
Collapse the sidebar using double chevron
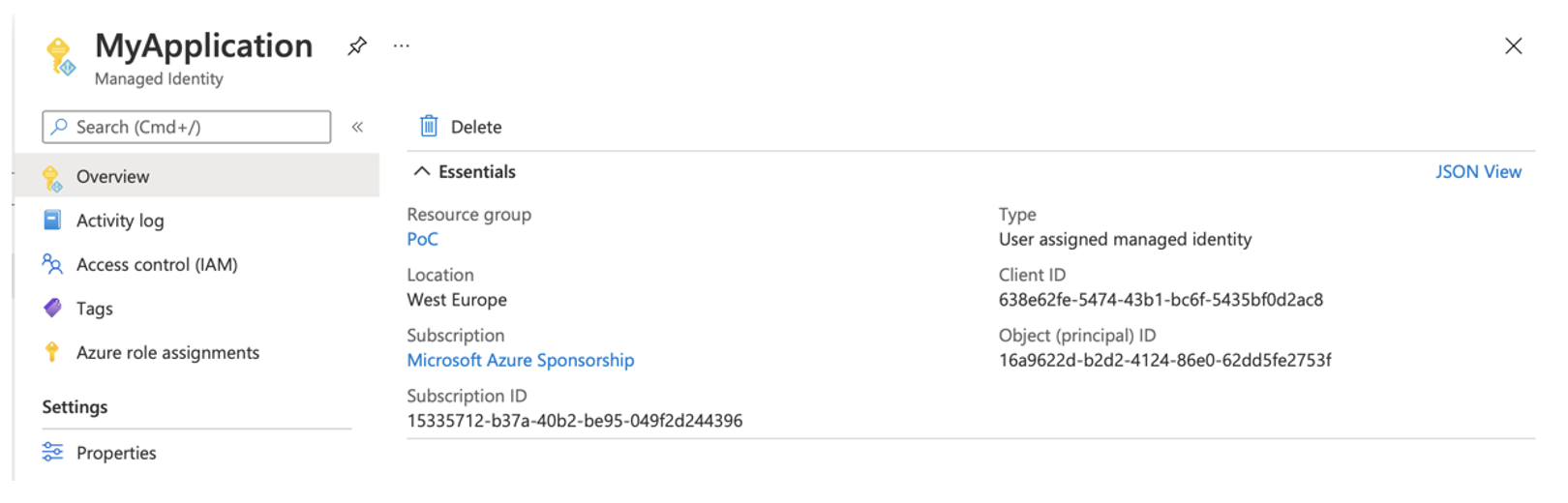(357, 127)
